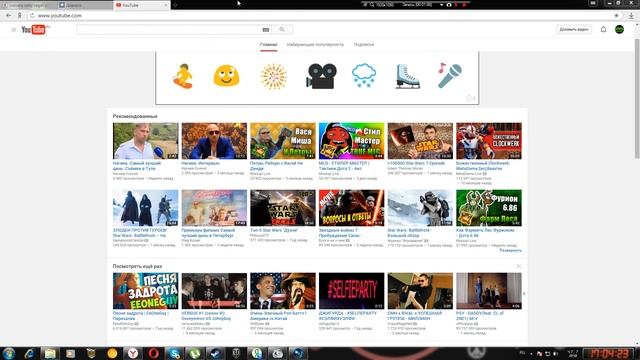Screen dimensions: 640x360
Task: Select the Подписки tab
Action: coord(364,44)
